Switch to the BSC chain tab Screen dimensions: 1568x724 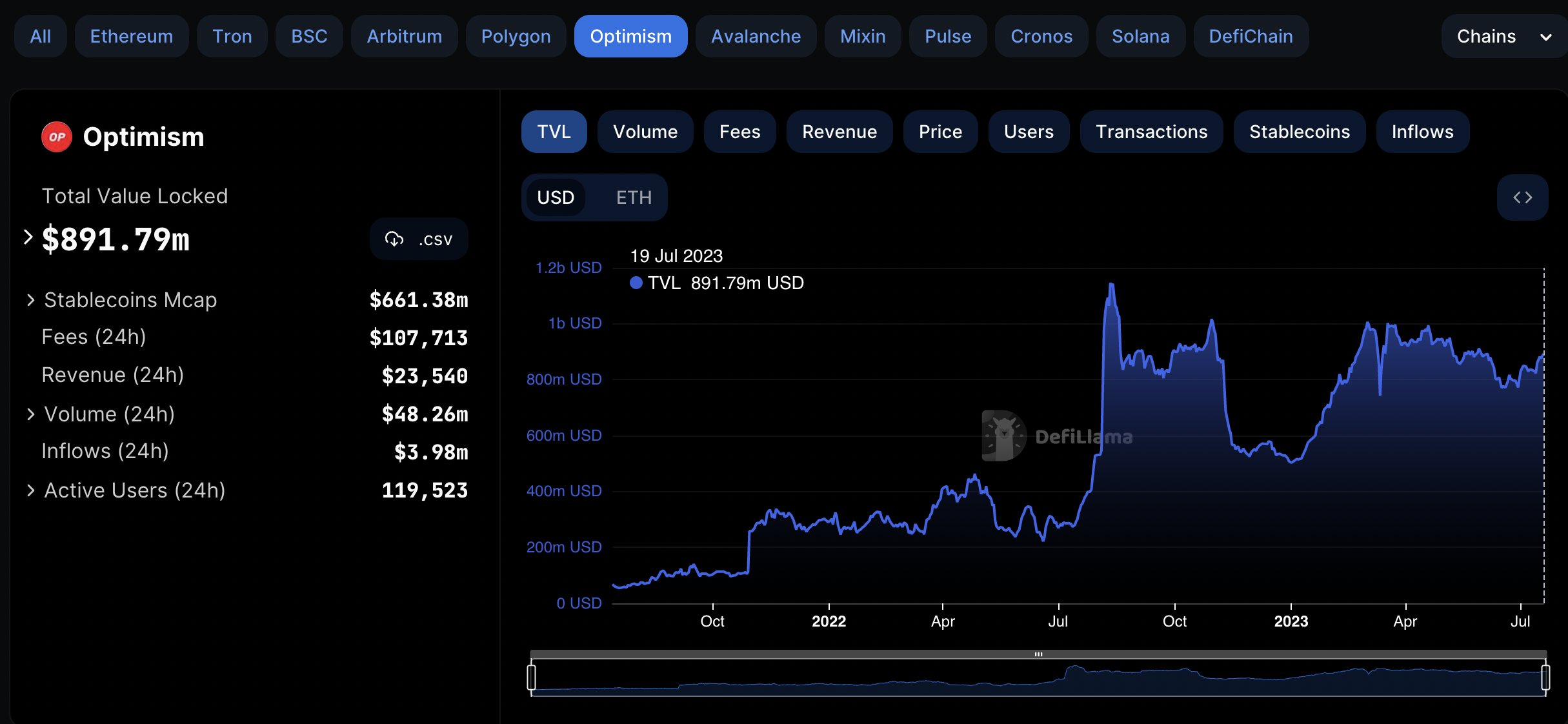click(x=309, y=36)
